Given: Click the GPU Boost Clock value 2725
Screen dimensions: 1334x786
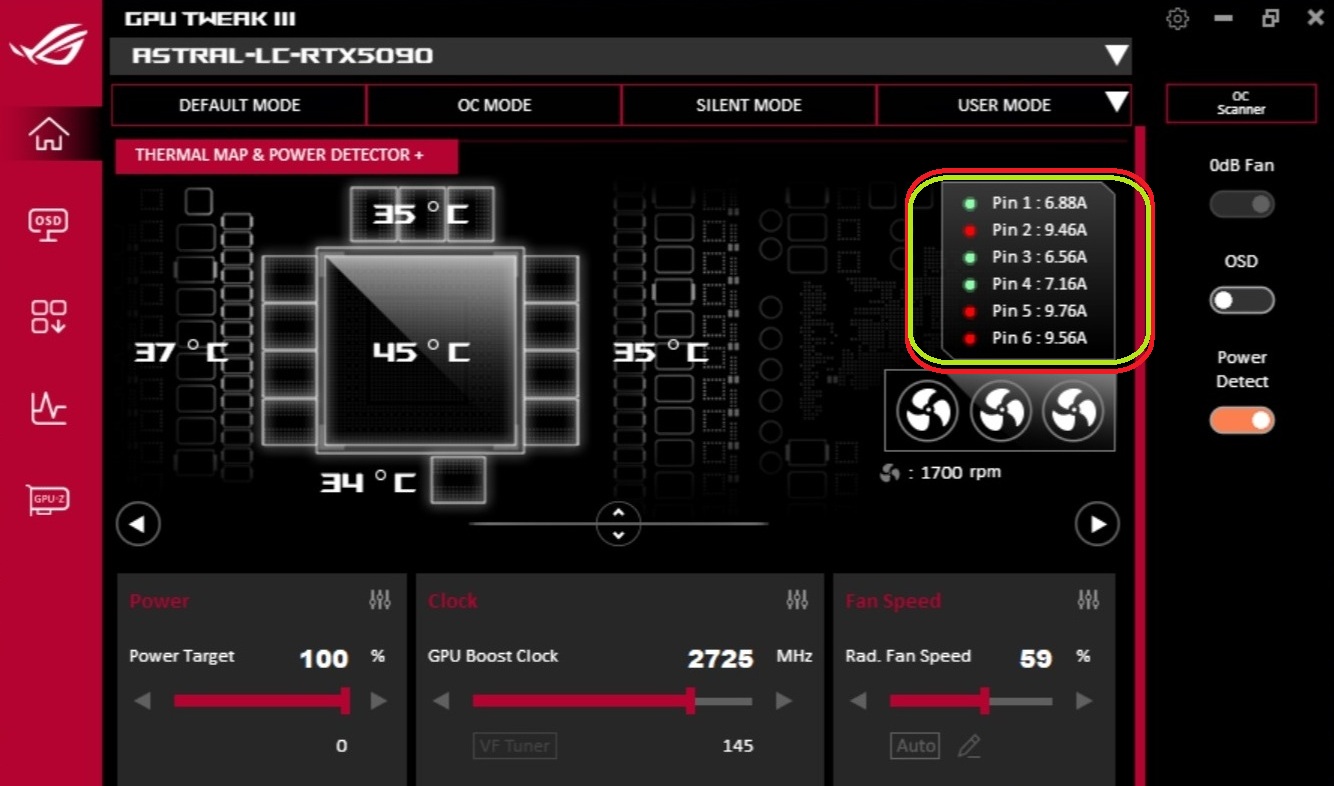Looking at the screenshot, I should tap(720, 659).
